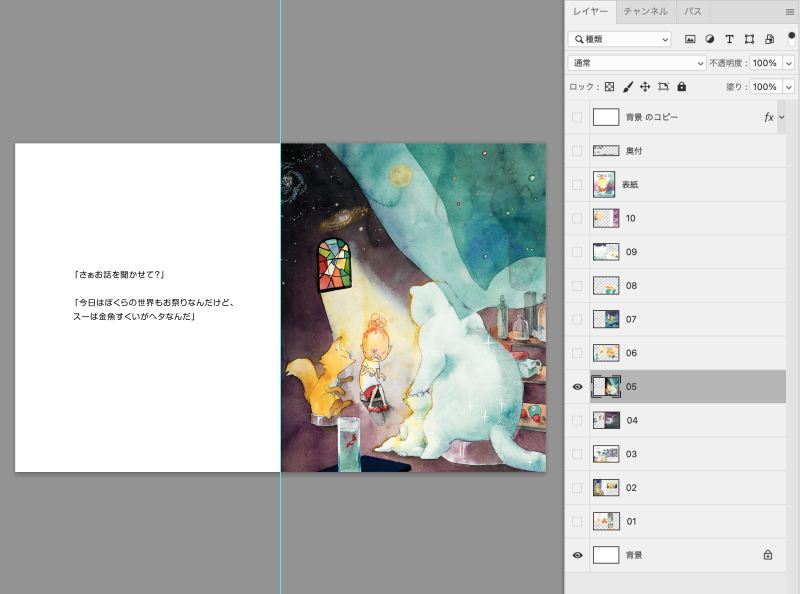
Task: Filter layers by adjustment layer icon
Action: point(709,39)
